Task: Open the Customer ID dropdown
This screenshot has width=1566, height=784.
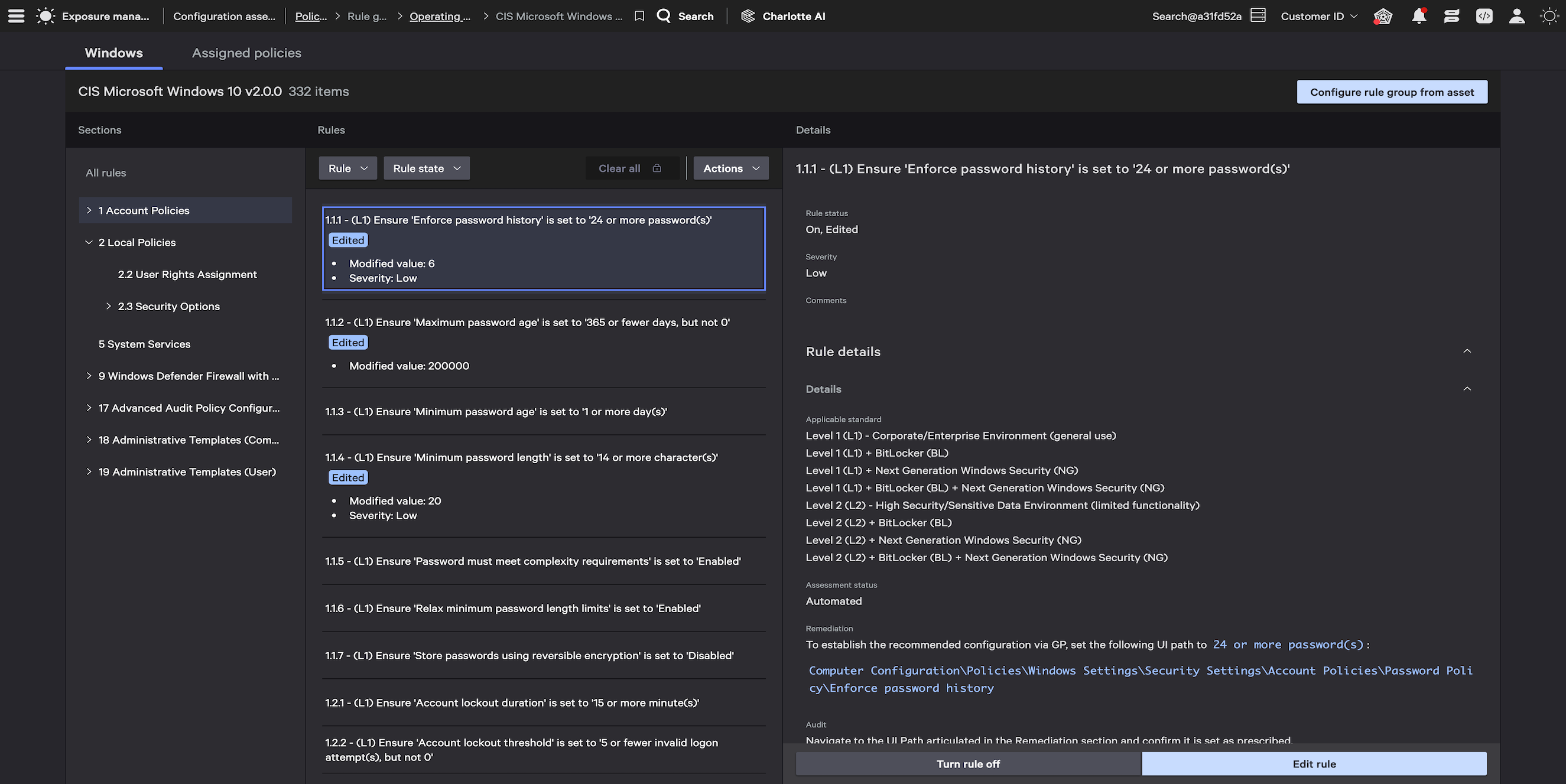Action: coord(1318,17)
